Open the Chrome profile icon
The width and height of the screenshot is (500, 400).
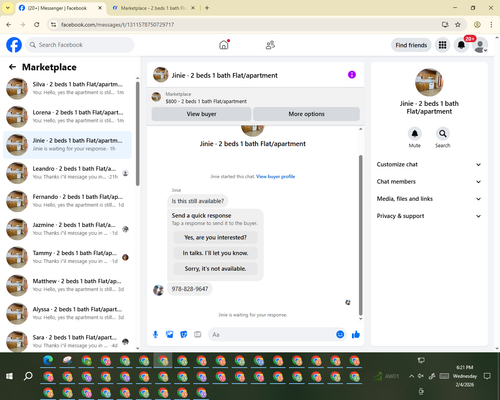[477, 24]
